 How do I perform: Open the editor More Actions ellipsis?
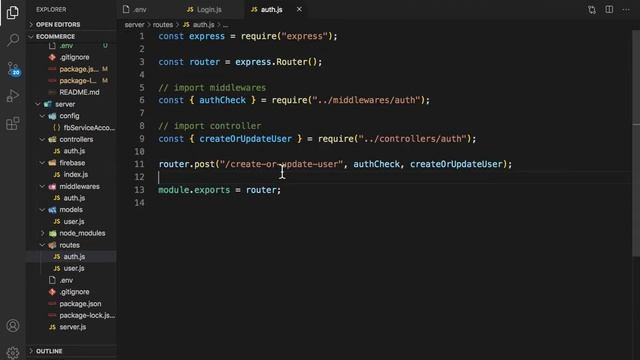click(626, 9)
